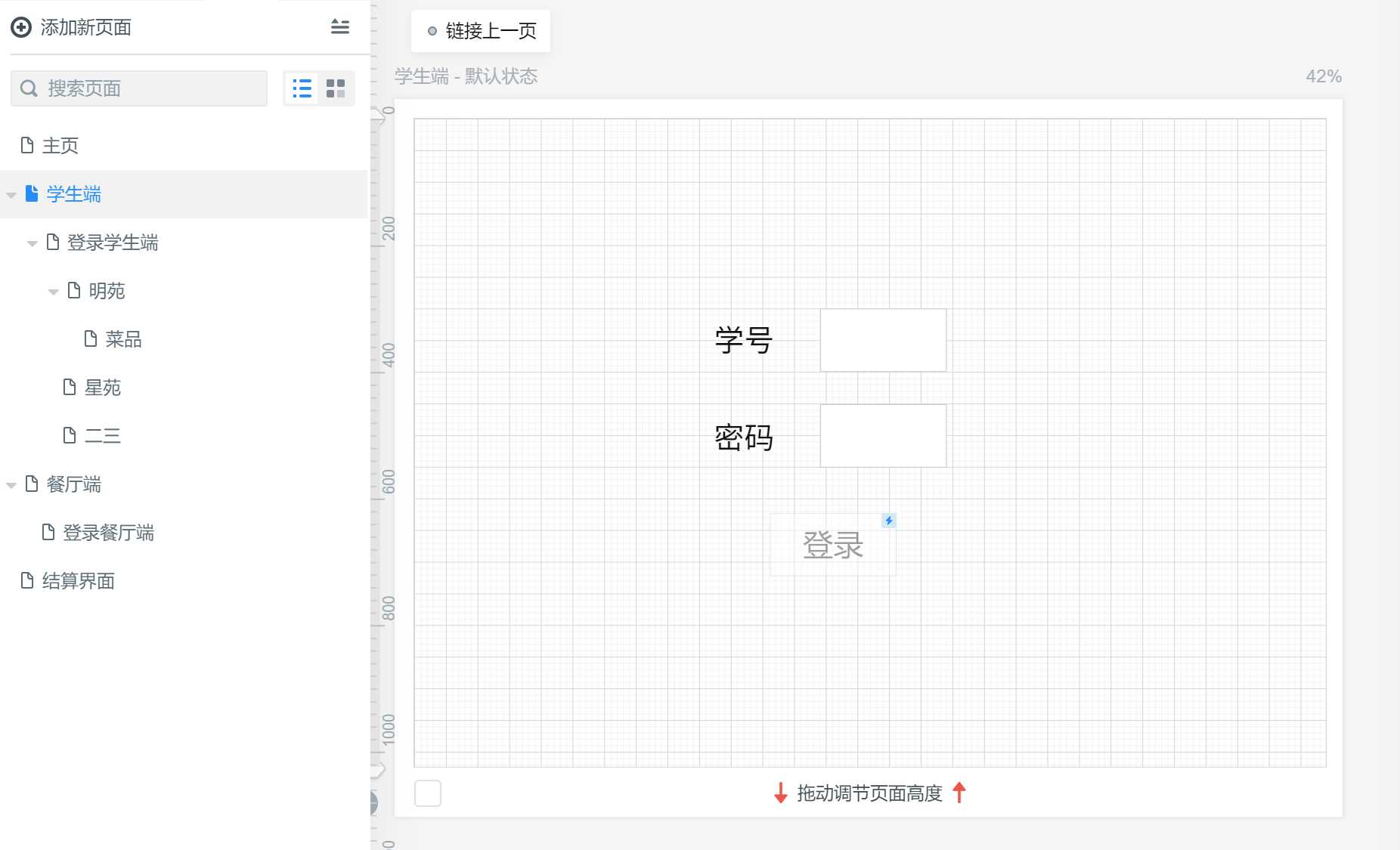This screenshot has height=850, width=1400.
Task: Click the lightning interaction badge on 登录
Action: tap(889, 521)
